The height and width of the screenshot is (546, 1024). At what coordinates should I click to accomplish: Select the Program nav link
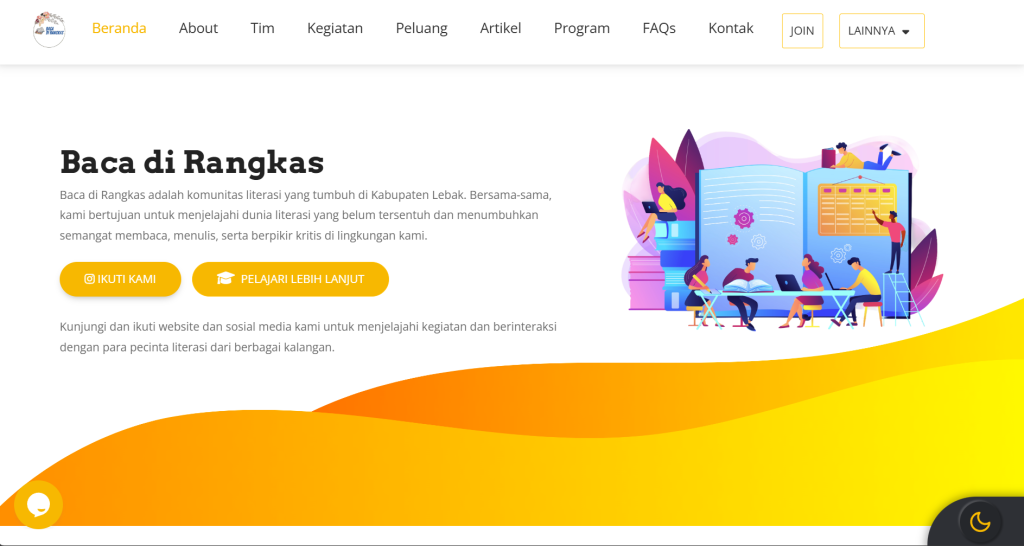tap(582, 29)
